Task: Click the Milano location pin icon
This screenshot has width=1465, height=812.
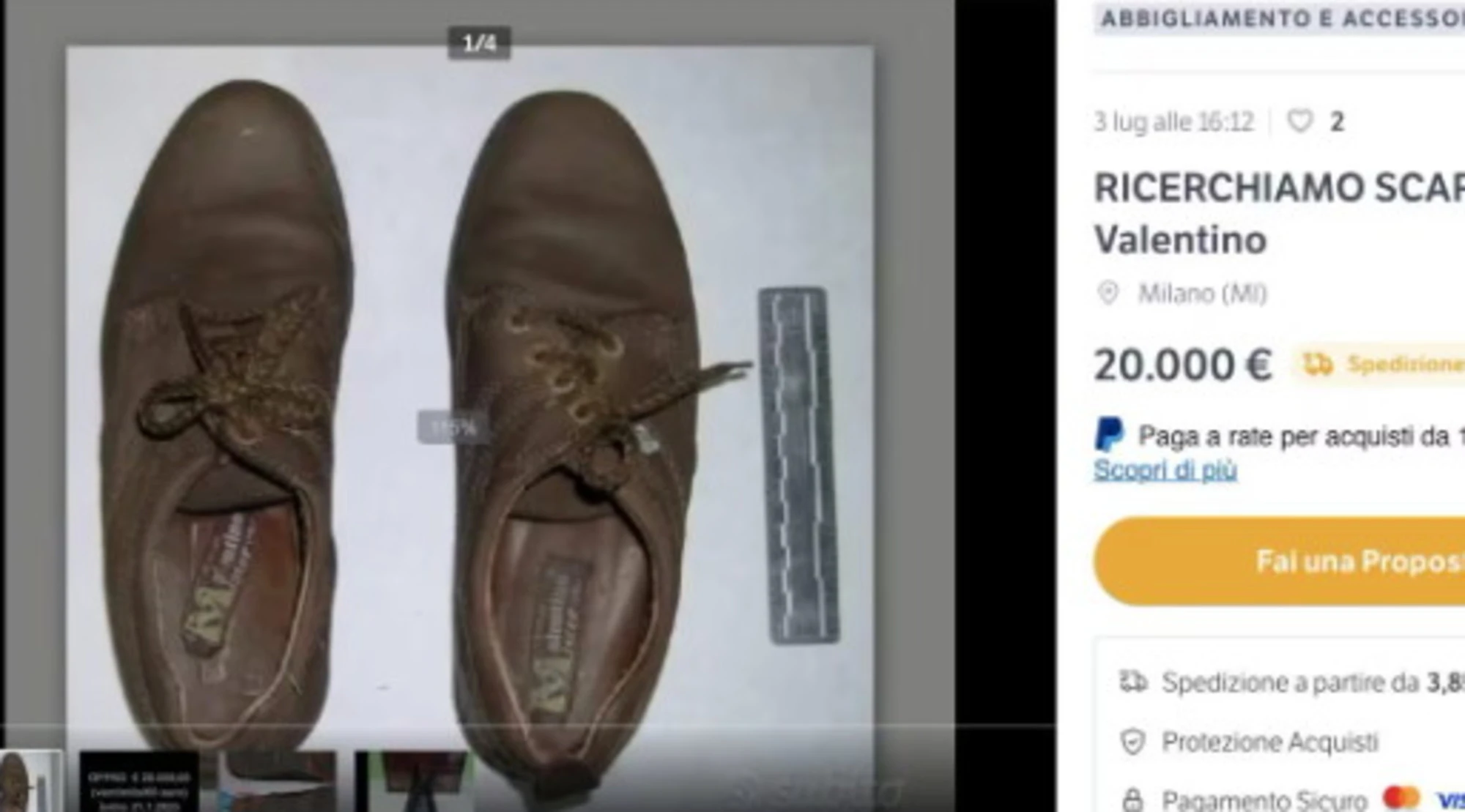Action: coord(1108,293)
